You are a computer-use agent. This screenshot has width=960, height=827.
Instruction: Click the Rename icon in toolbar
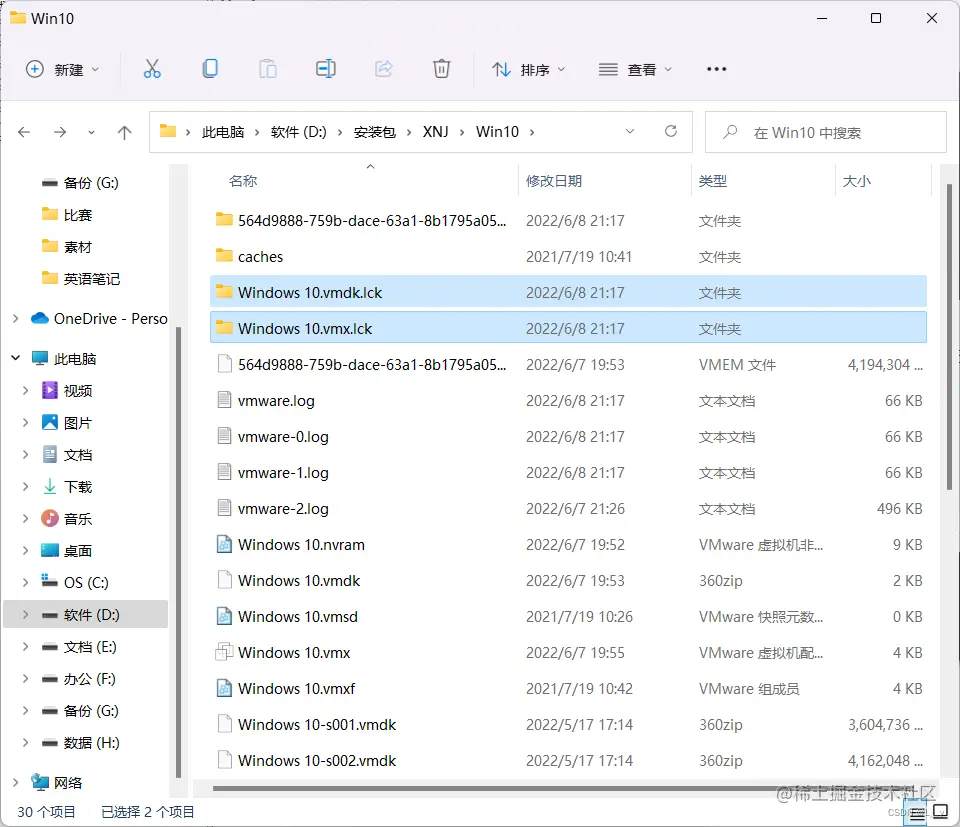[326, 69]
